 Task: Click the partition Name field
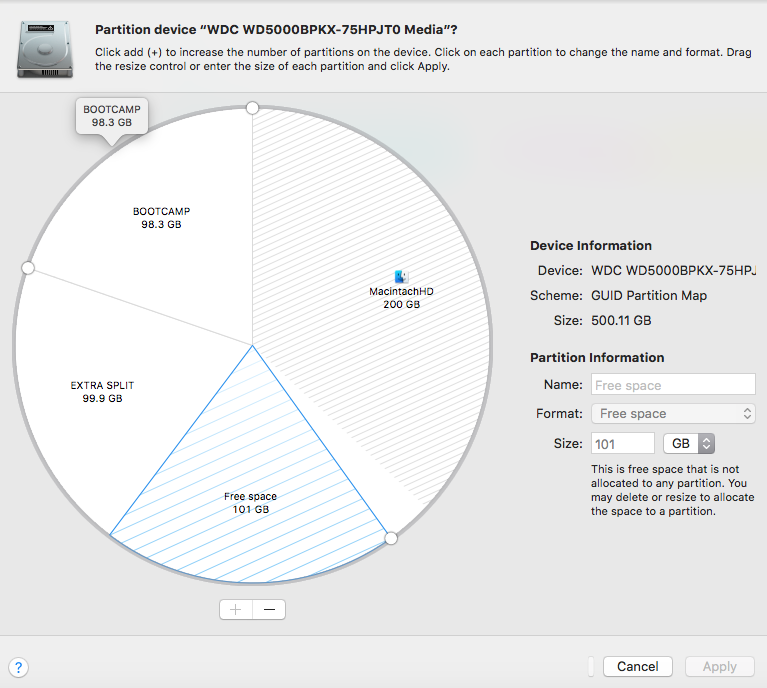(673, 385)
